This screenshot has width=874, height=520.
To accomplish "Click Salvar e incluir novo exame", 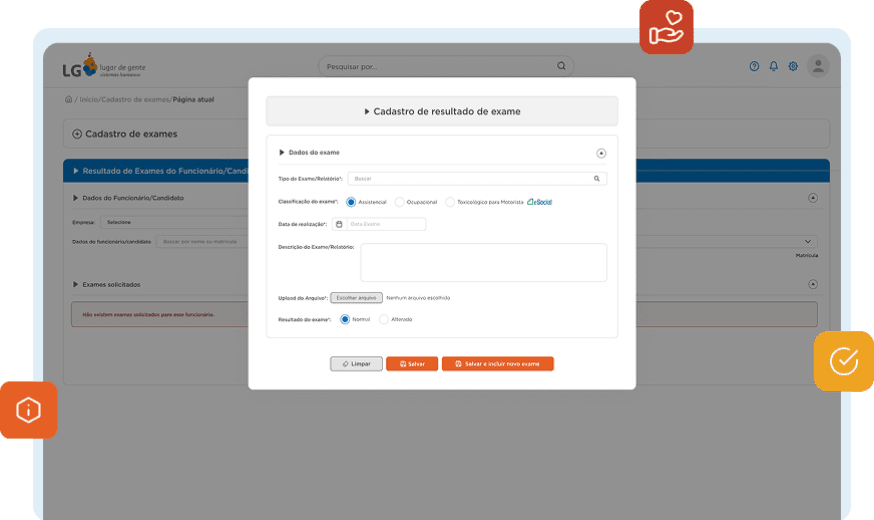I will (x=497, y=364).
